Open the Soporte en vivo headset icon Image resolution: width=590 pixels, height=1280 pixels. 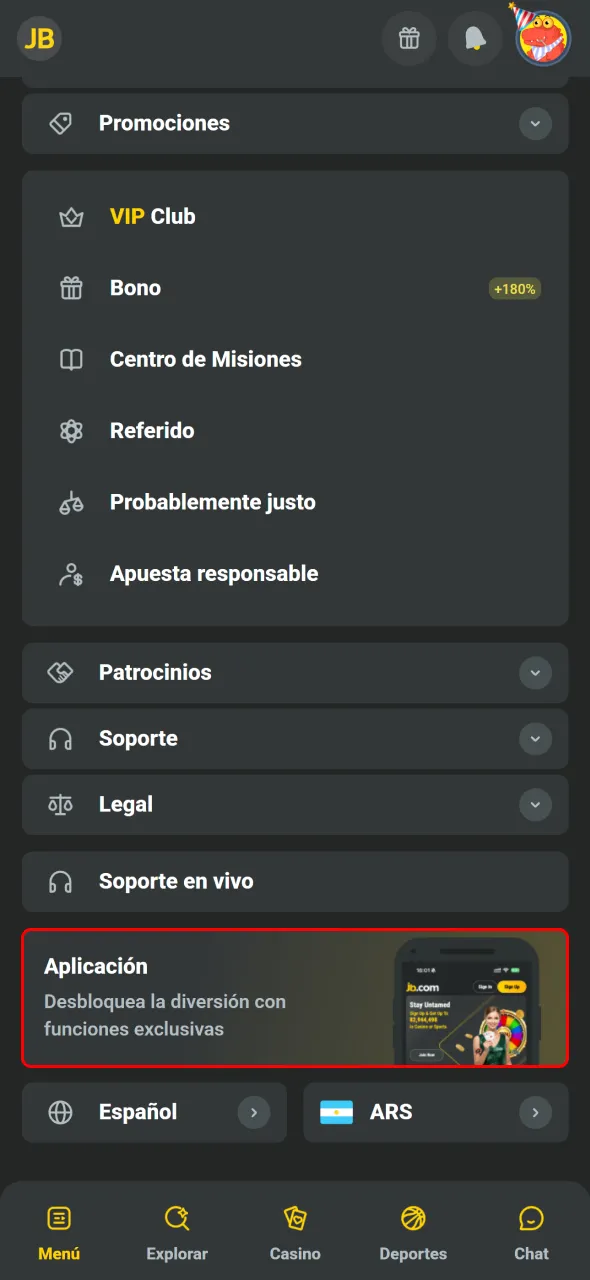click(x=62, y=882)
